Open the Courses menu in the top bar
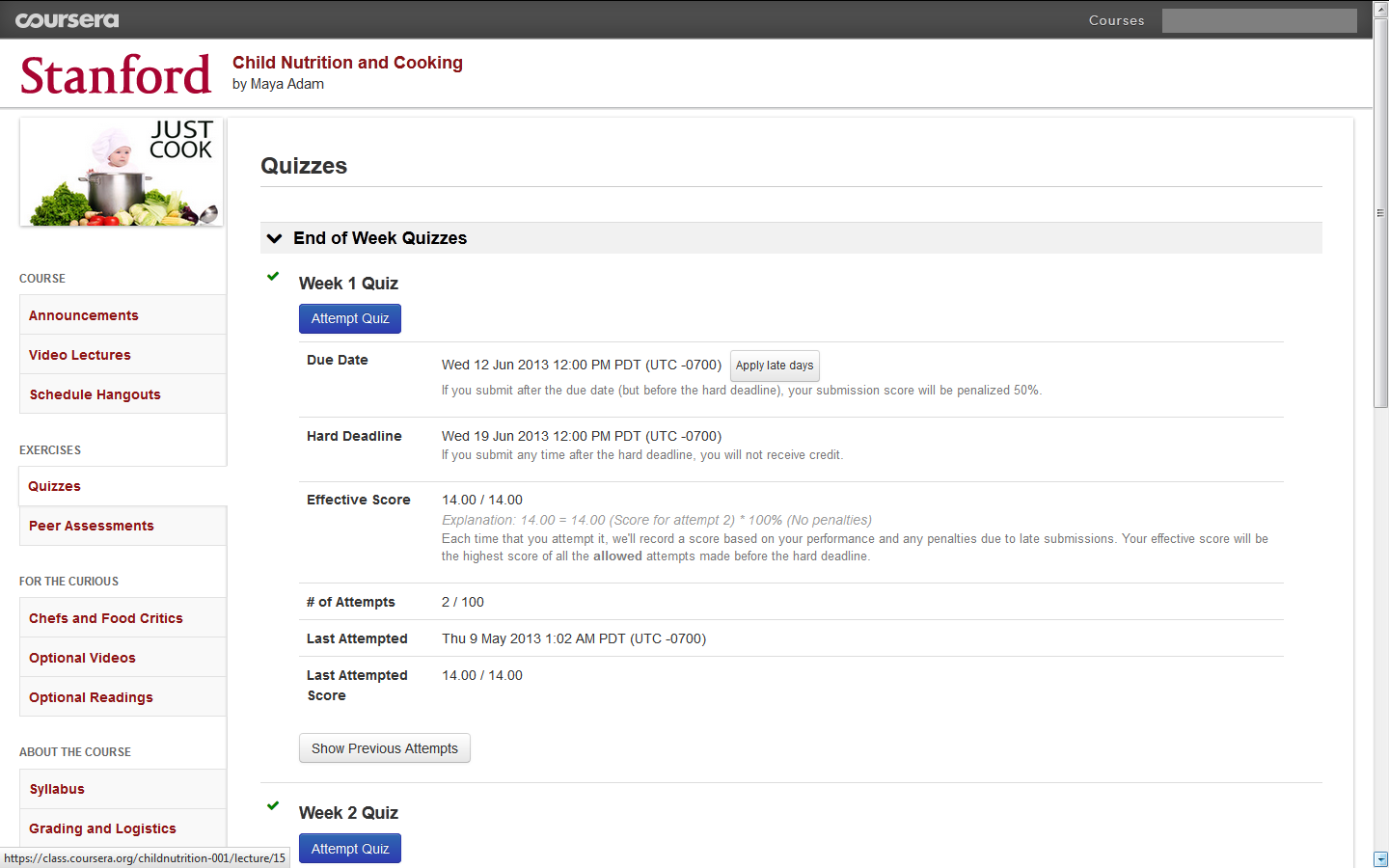1389x868 pixels. coord(1116,20)
